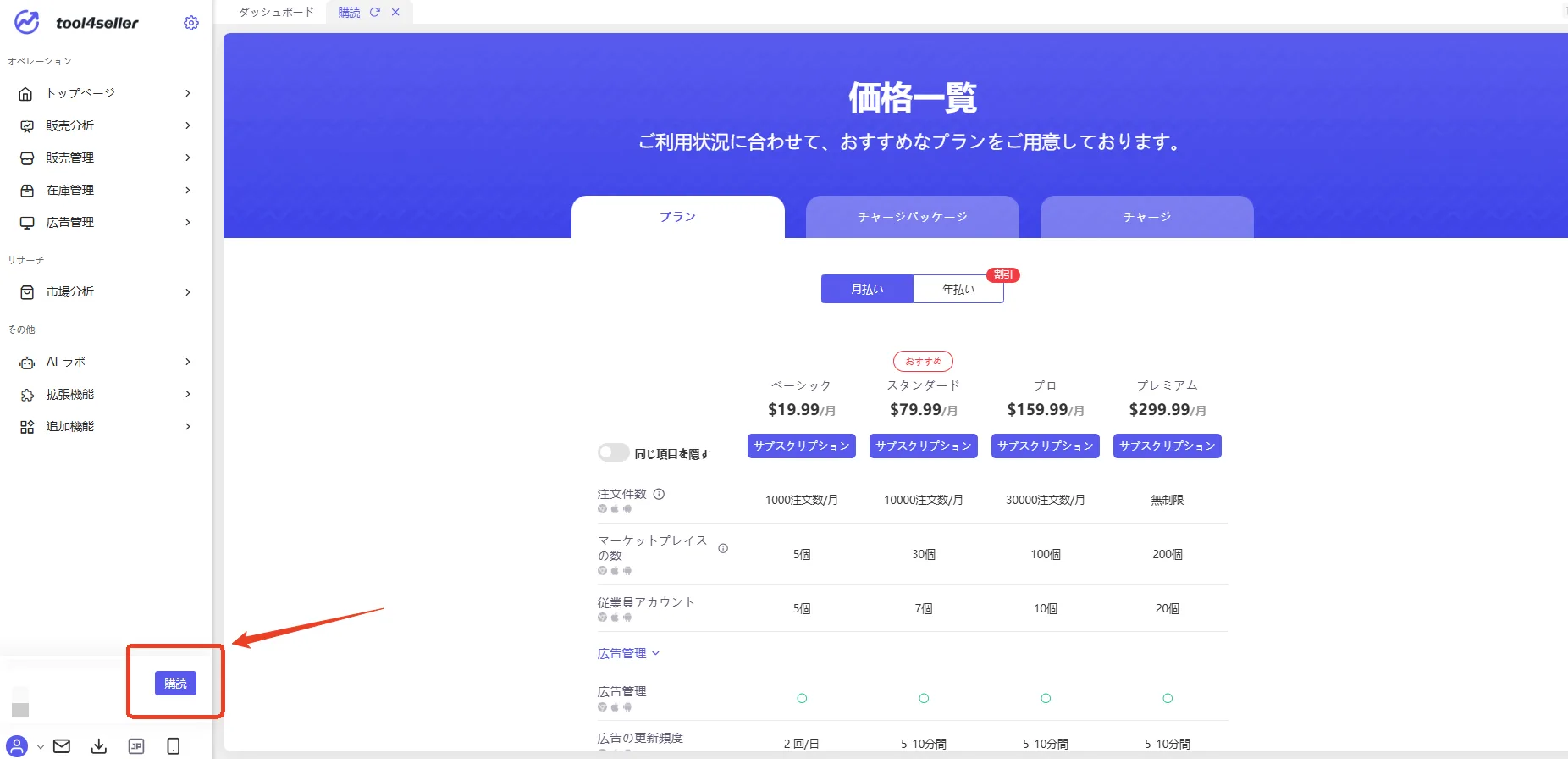1568x759 pixels.
Task: Click 10000注文数/月 cell
Action: coord(924,500)
